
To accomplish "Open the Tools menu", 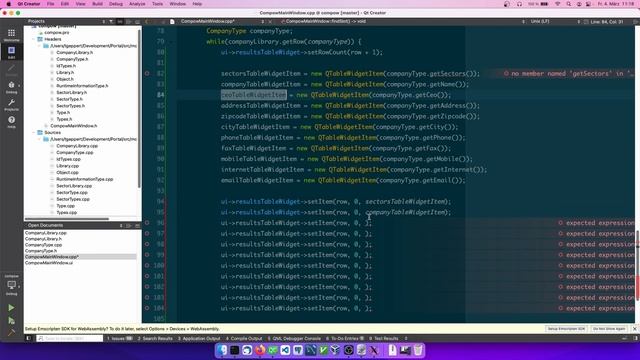I will (x=157, y=4).
